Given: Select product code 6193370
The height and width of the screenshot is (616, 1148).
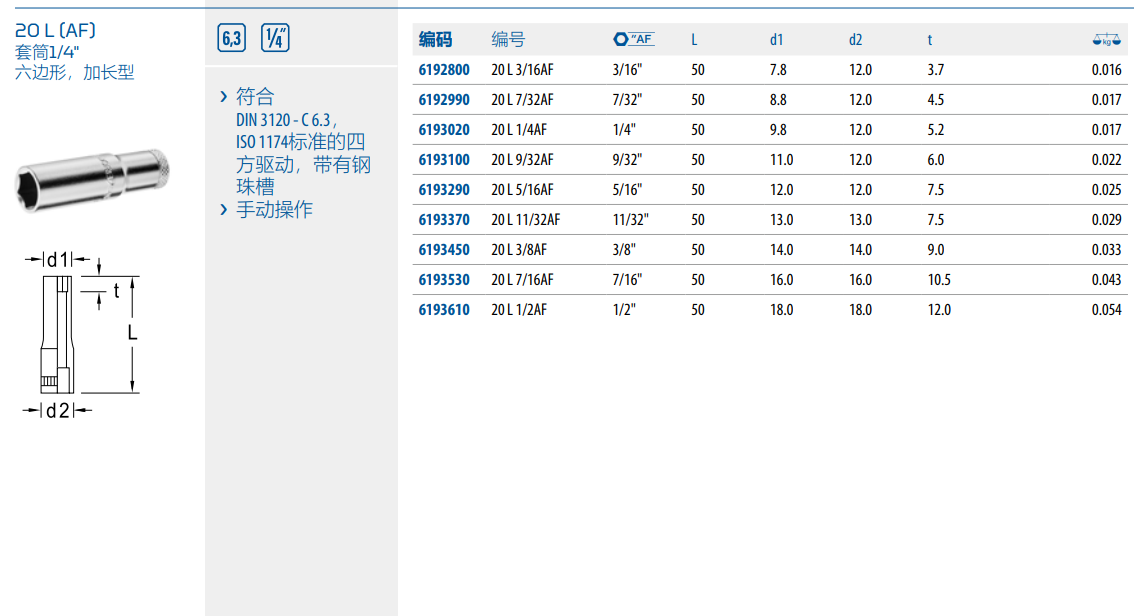Looking at the screenshot, I should coord(443,220).
